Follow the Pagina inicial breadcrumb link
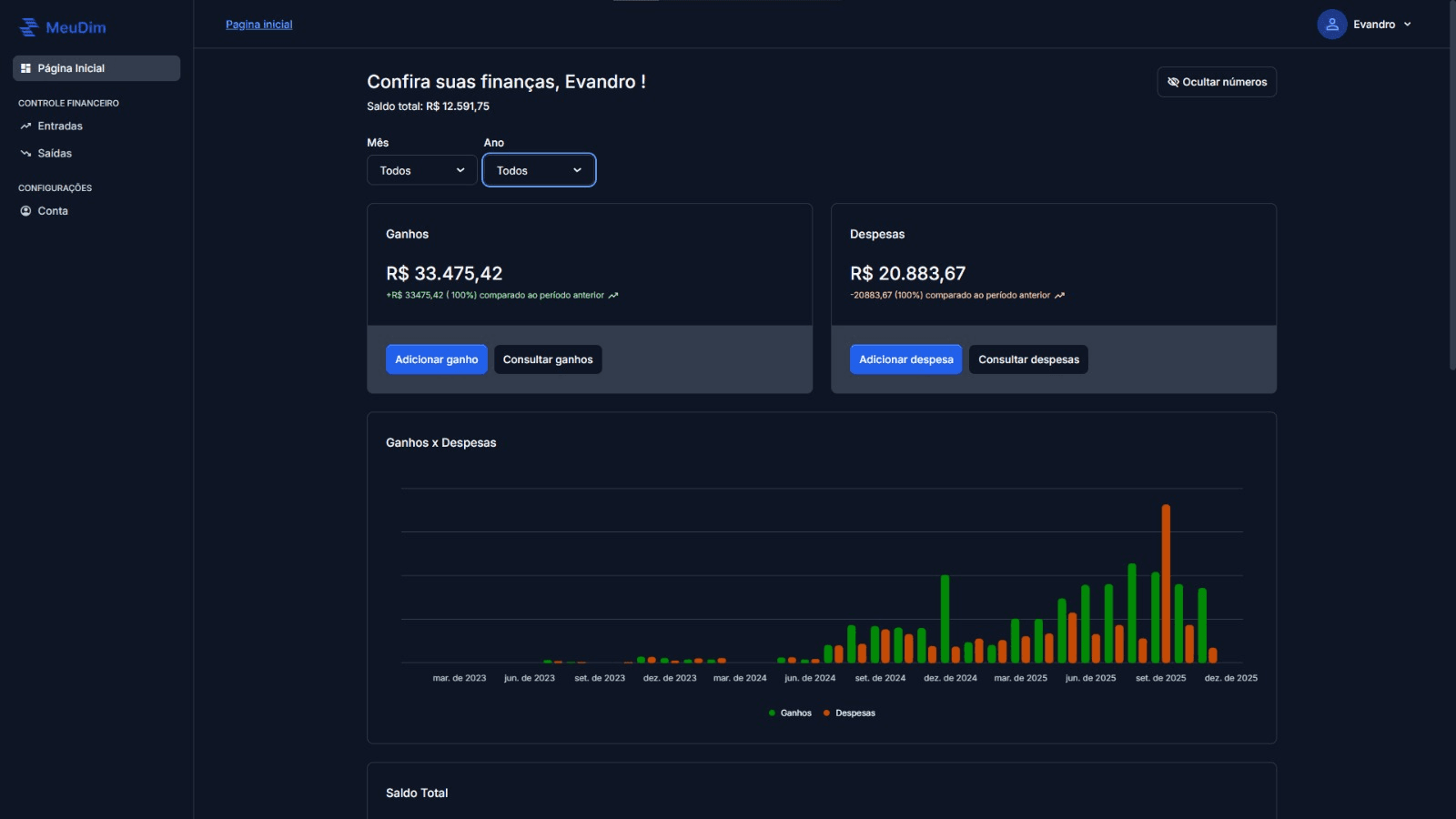Viewport: 1456px width, 819px height. click(259, 25)
